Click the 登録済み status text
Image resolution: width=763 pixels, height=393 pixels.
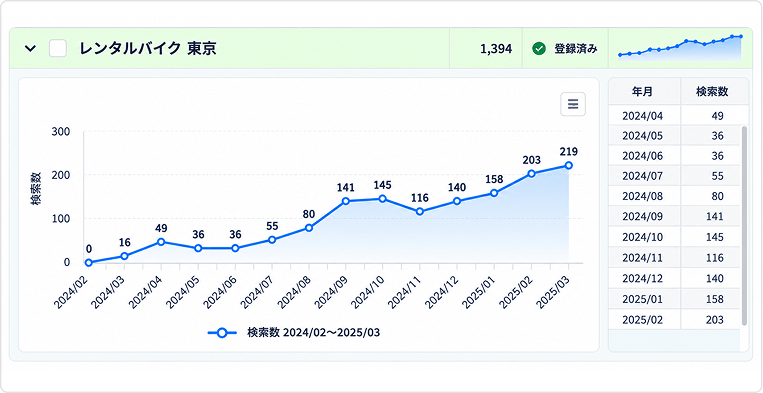click(576, 49)
